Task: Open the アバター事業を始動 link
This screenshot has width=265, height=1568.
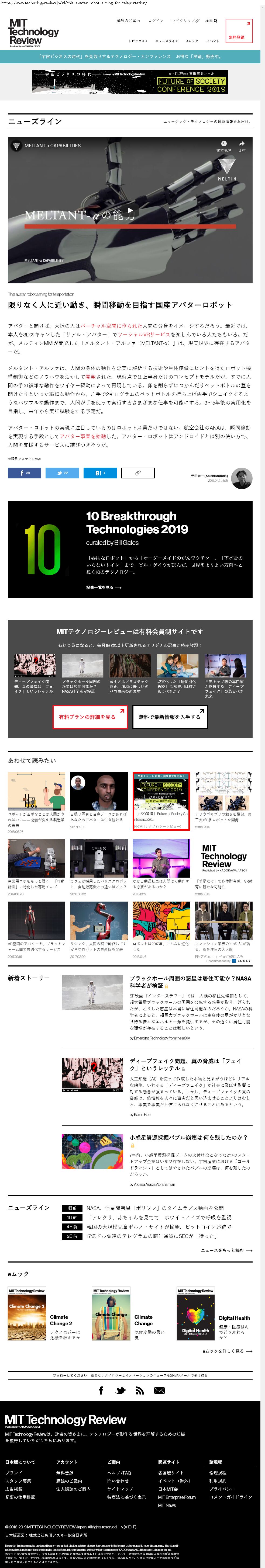Action: (x=83, y=436)
